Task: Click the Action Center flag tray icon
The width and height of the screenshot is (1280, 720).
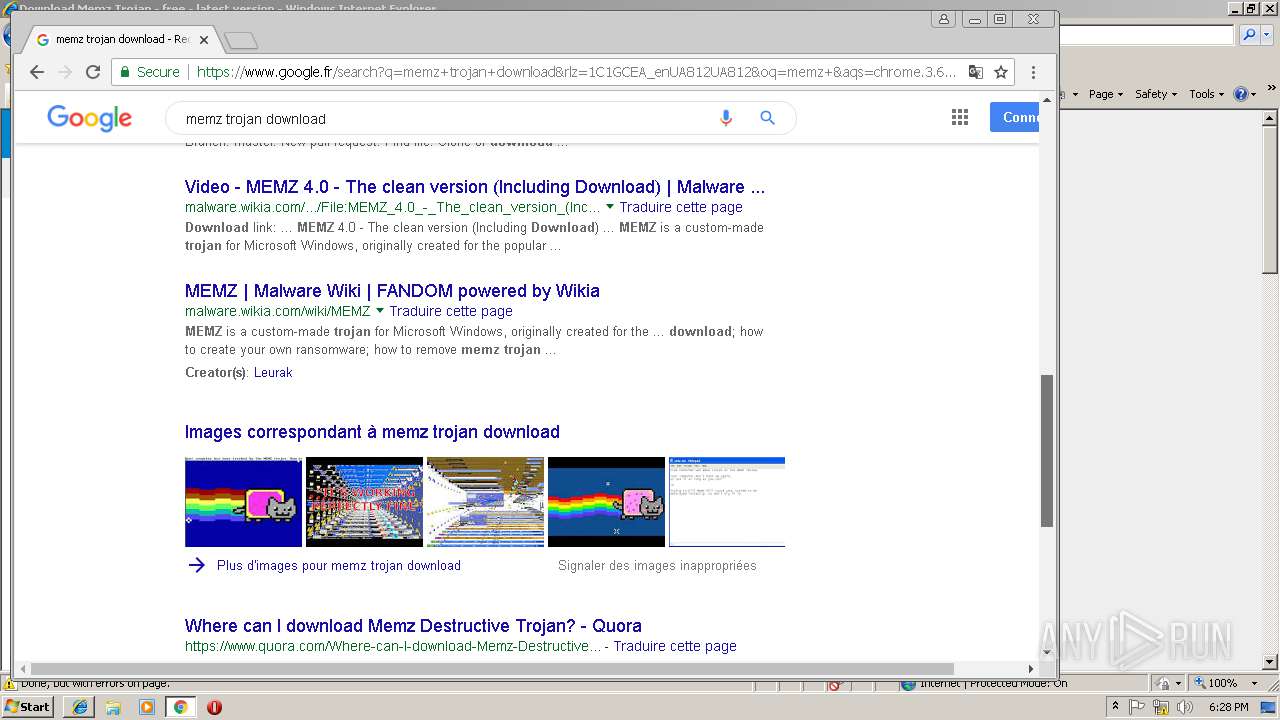Action: (1137, 707)
